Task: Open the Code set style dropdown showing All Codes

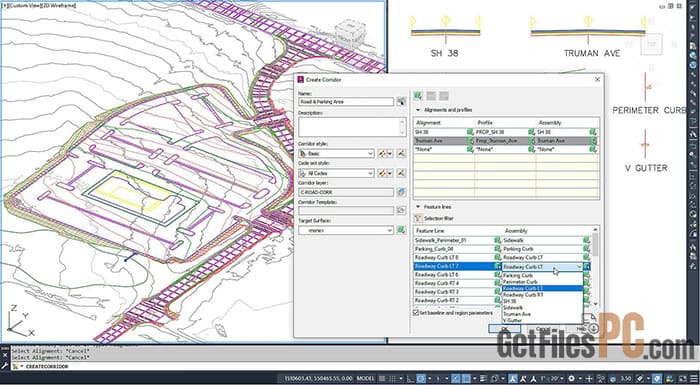Action: (x=336, y=173)
